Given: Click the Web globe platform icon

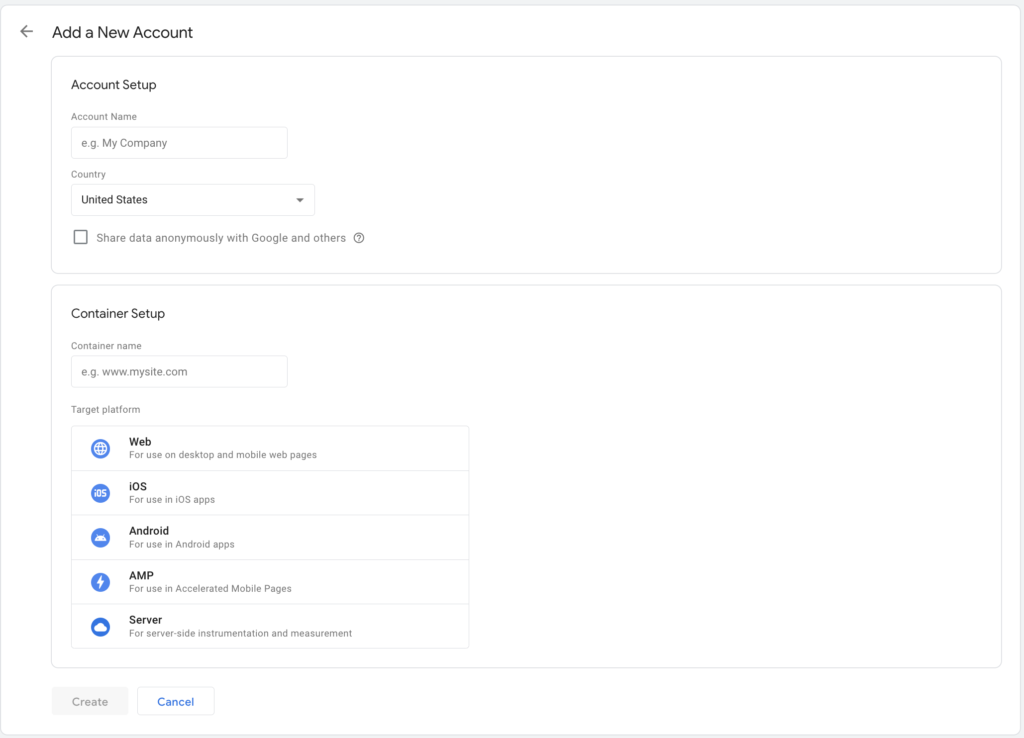Looking at the screenshot, I should [100, 448].
